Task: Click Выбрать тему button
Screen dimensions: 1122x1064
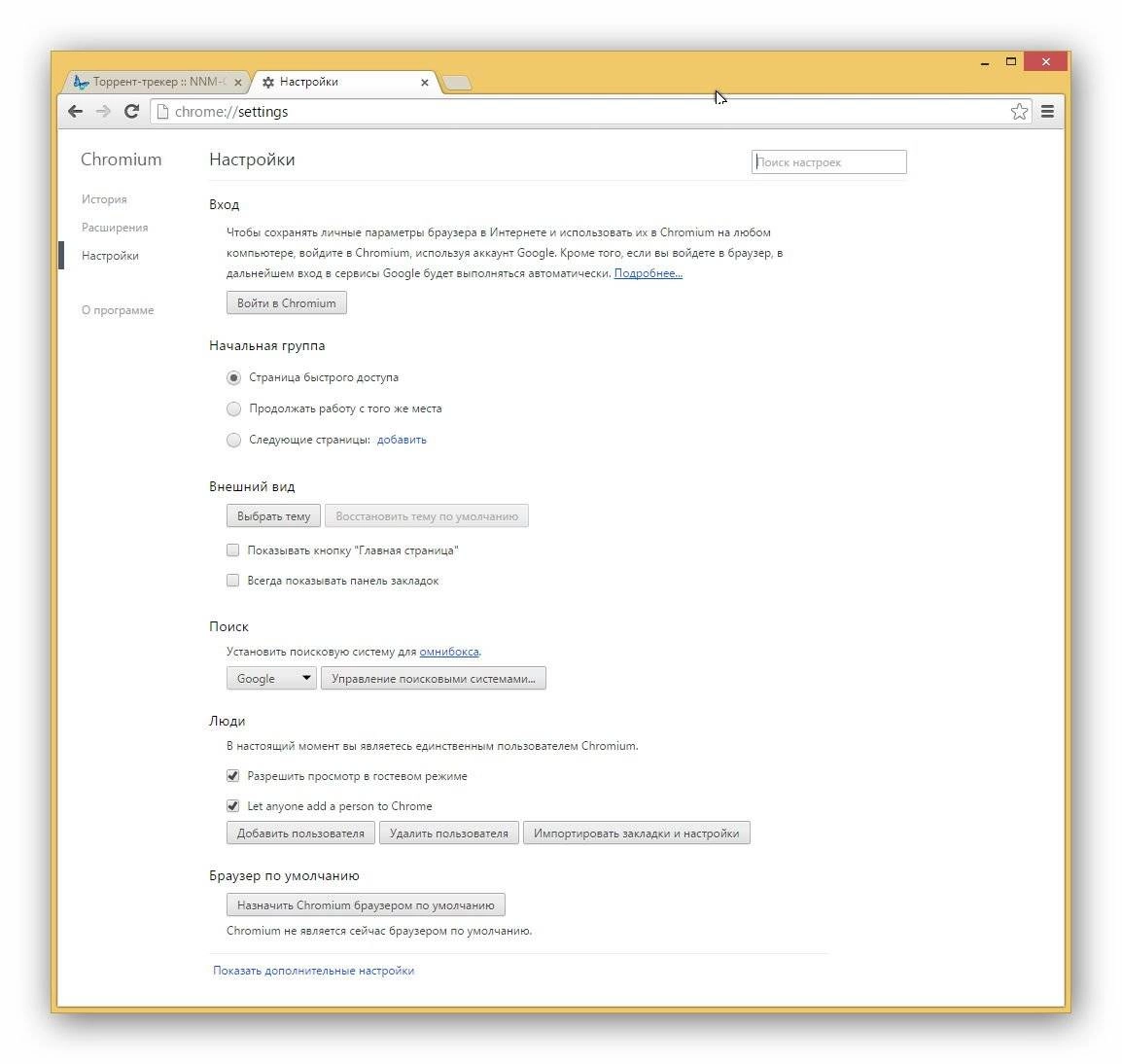Action: 273,516
